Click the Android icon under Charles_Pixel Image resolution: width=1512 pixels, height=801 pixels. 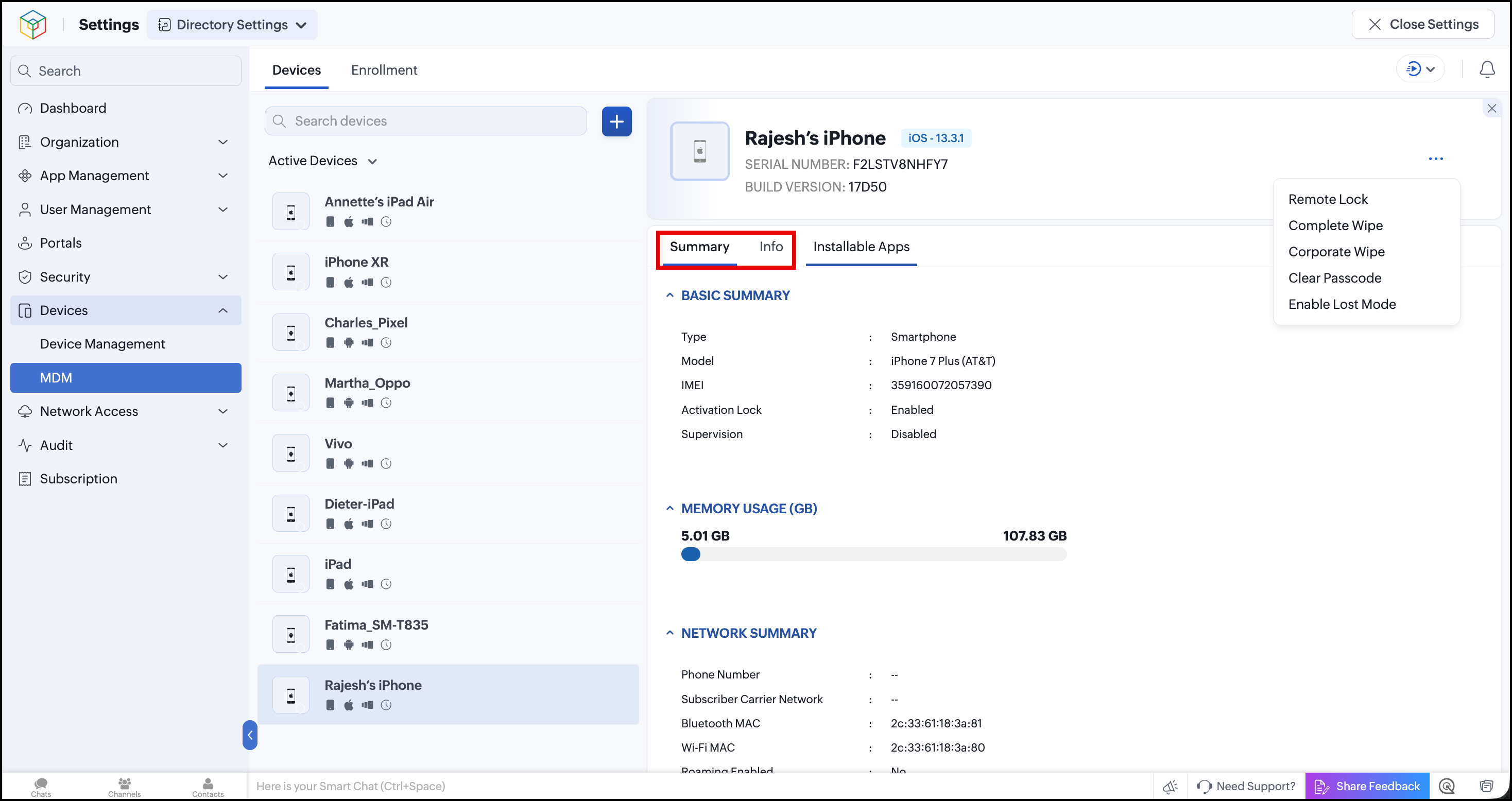point(349,343)
